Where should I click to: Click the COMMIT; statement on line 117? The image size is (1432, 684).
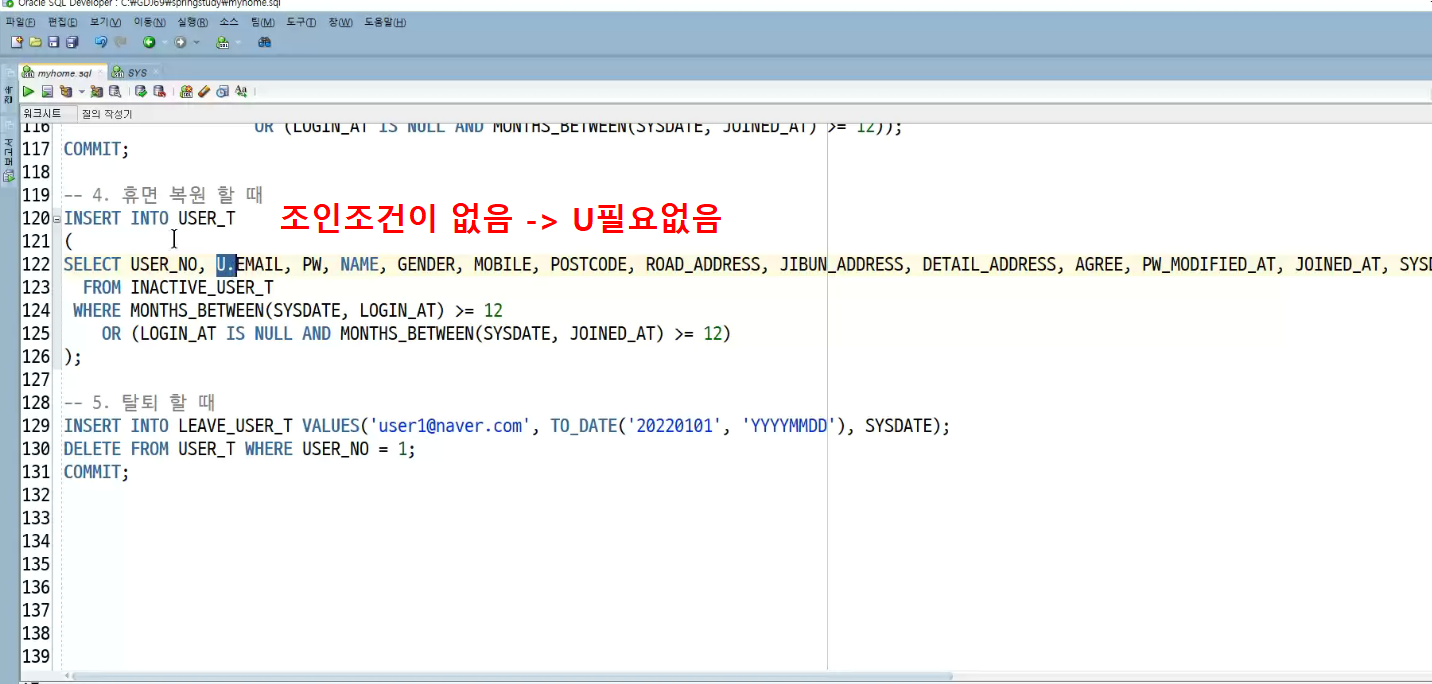pyautogui.click(x=97, y=149)
